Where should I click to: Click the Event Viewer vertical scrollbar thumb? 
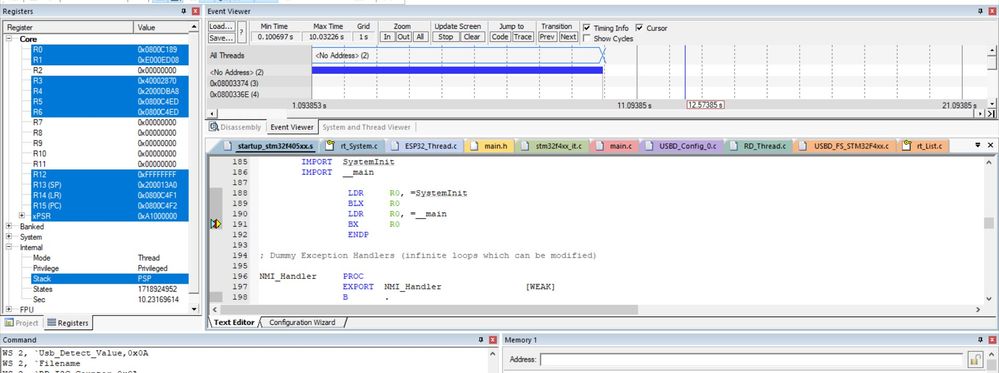pyautogui.click(x=992, y=62)
